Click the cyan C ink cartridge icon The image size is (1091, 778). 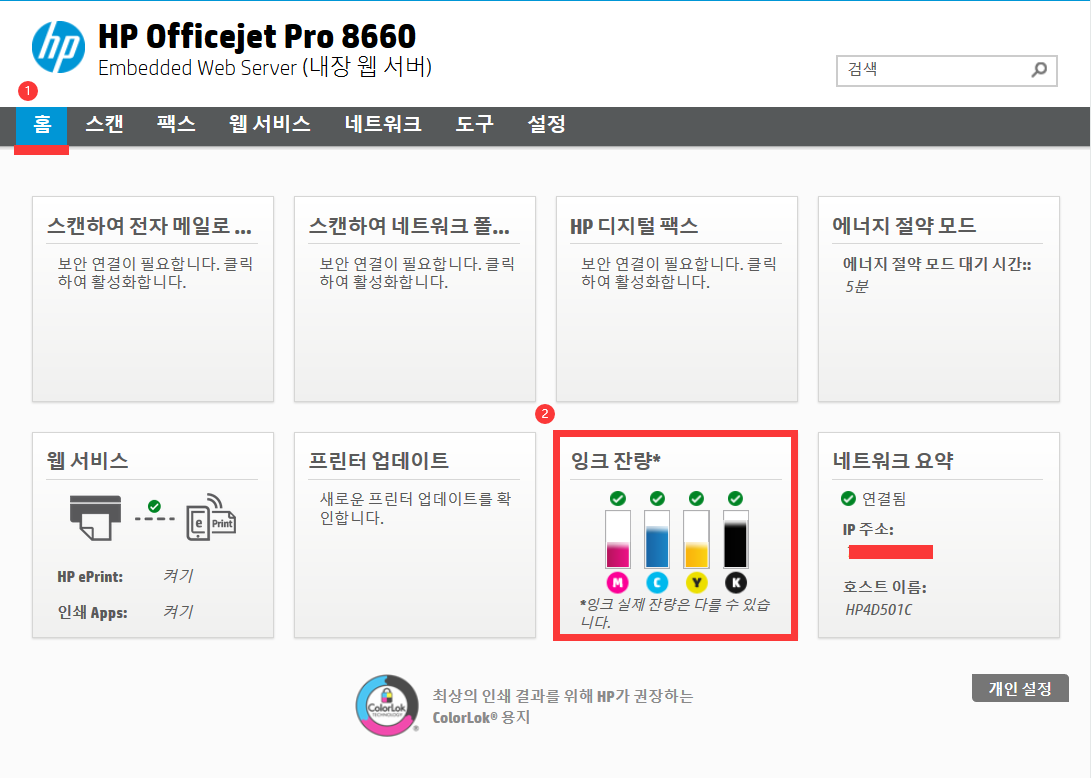point(657,582)
